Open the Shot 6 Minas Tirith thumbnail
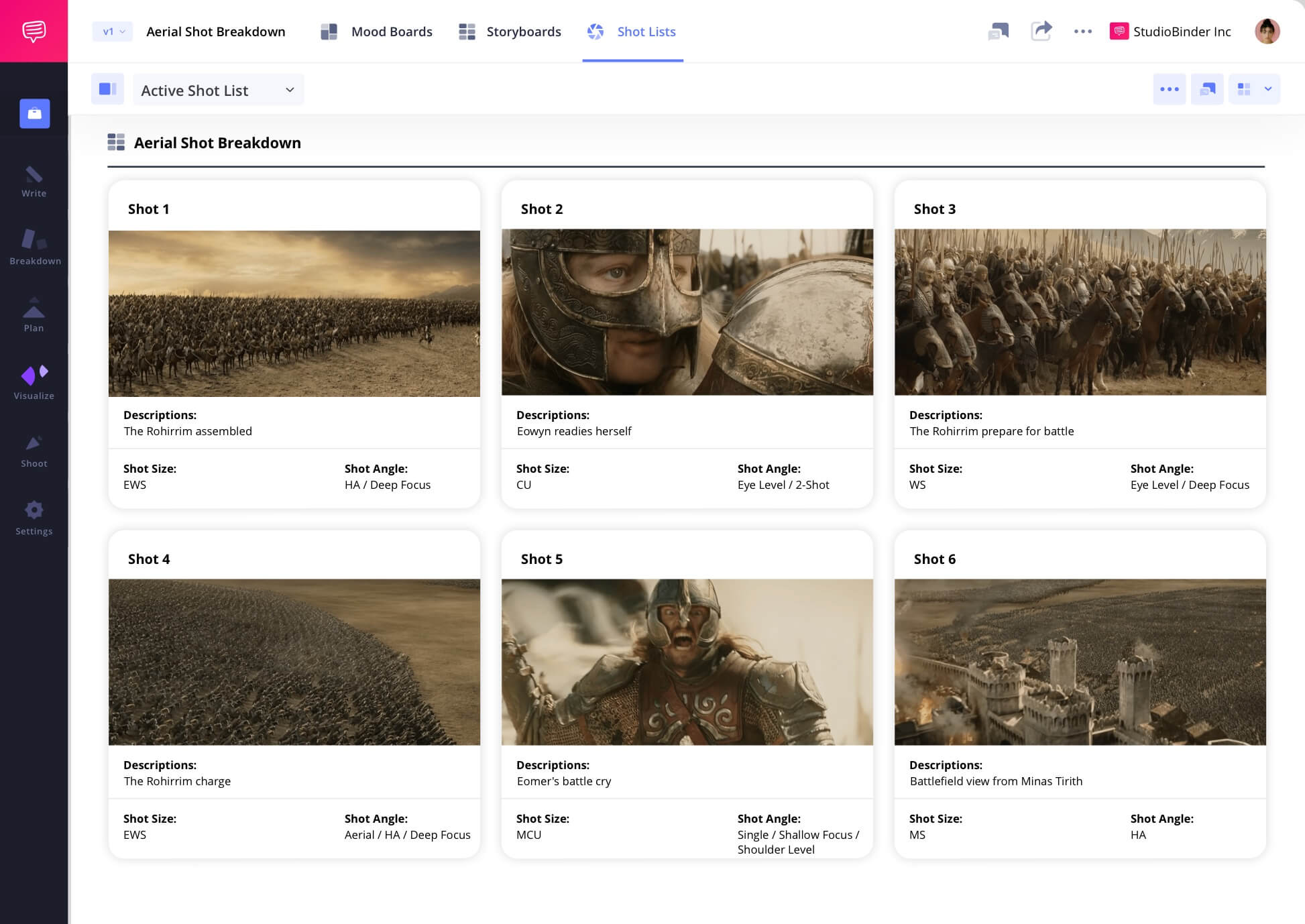Image resolution: width=1305 pixels, height=924 pixels. click(x=1080, y=662)
